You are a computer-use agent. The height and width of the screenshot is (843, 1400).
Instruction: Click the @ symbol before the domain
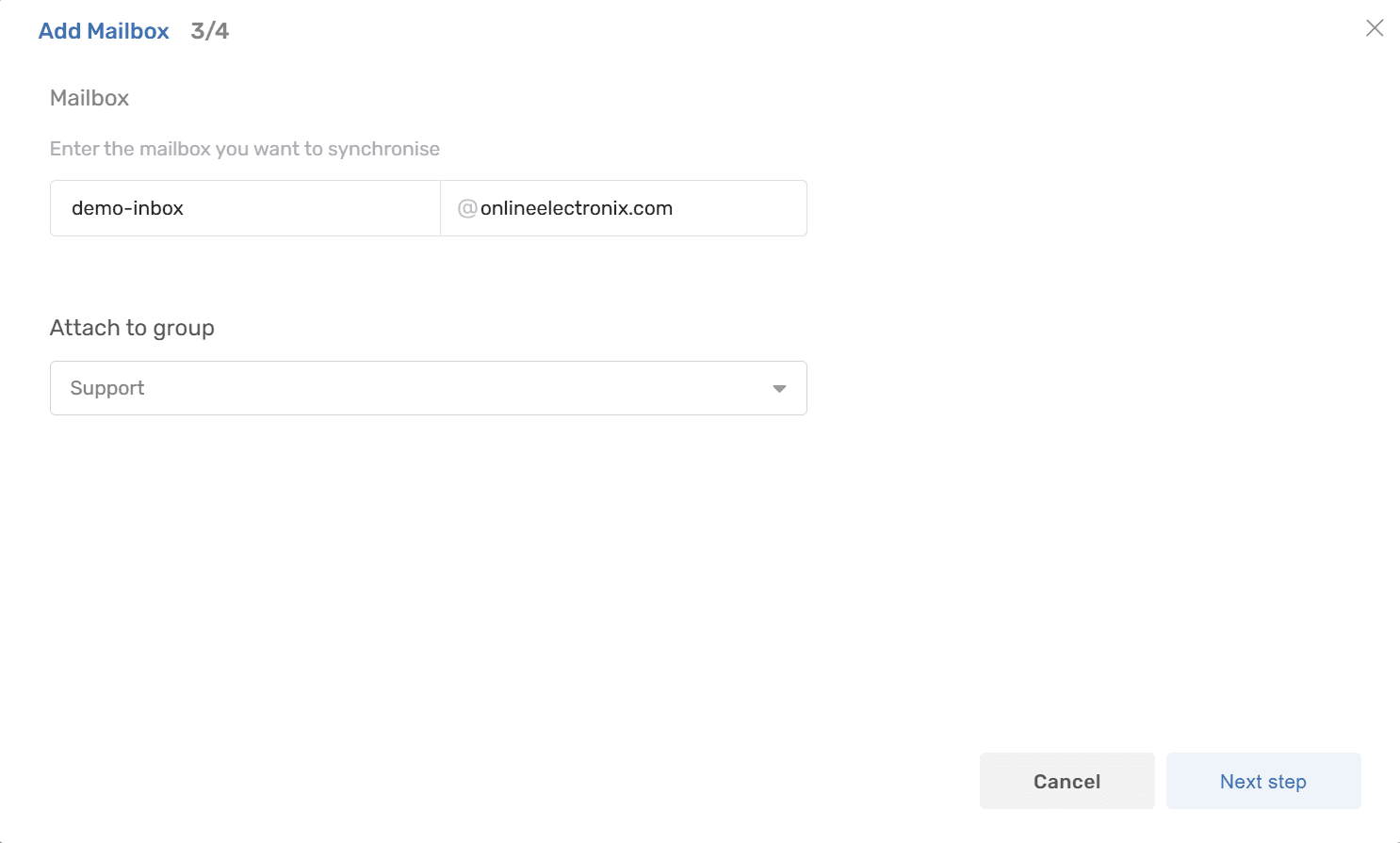pos(467,208)
